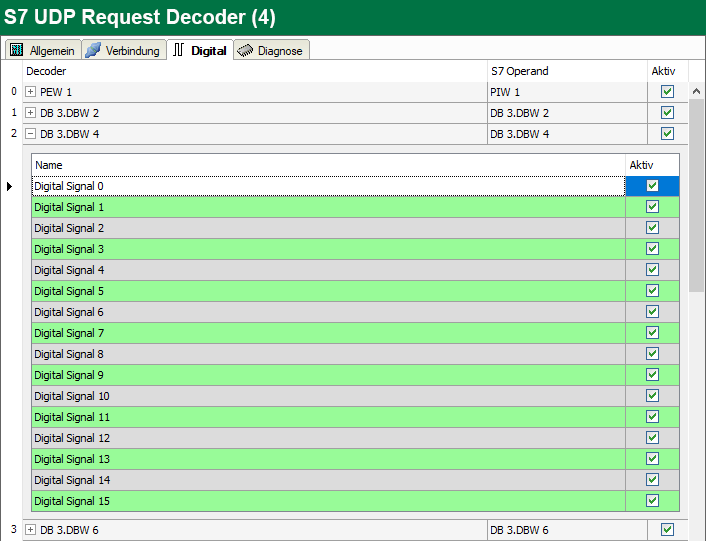Click the vertical scrollbar thumb
The height and width of the screenshot is (541, 706).
click(696, 195)
